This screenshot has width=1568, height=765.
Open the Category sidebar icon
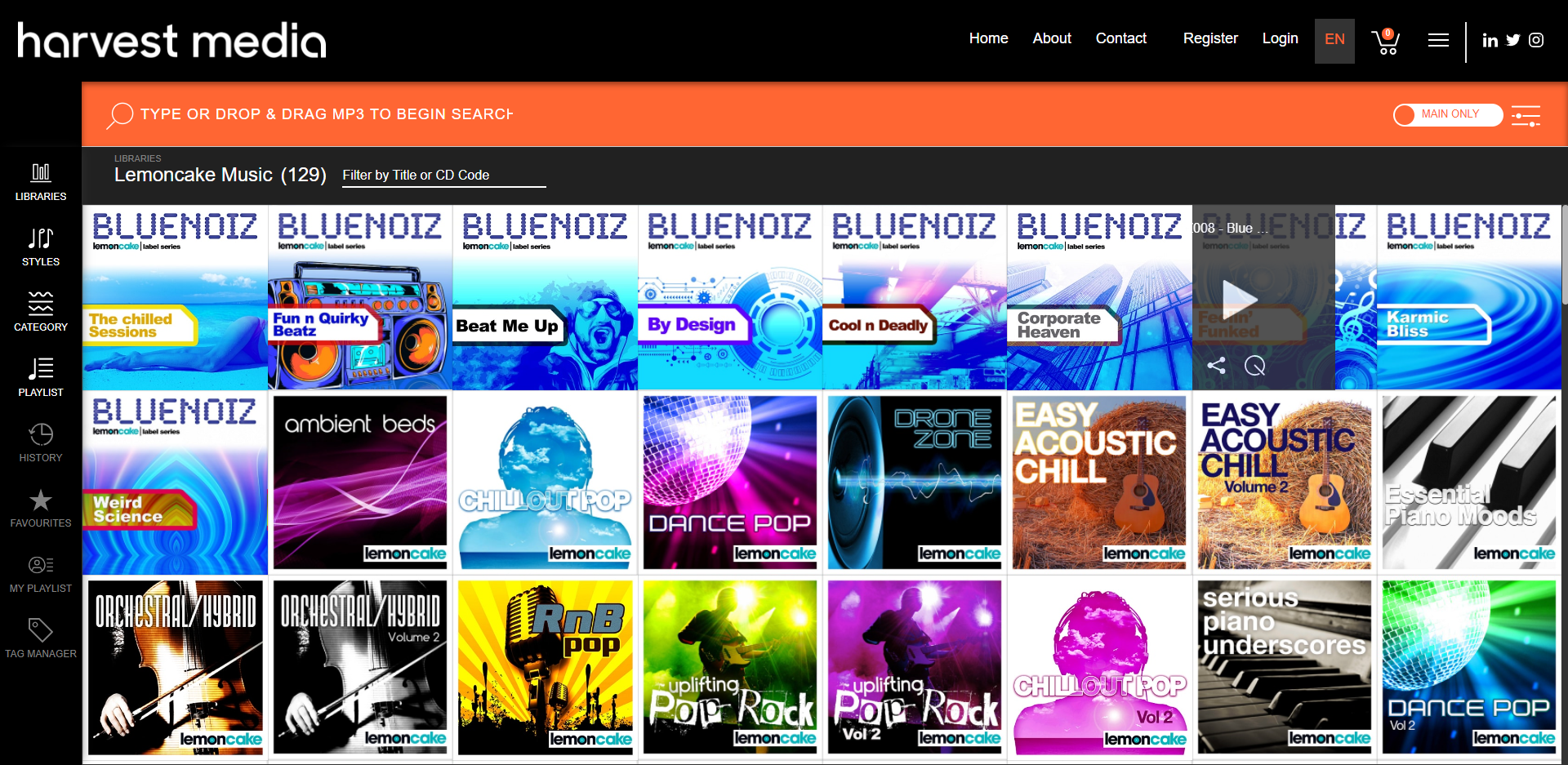tap(41, 303)
